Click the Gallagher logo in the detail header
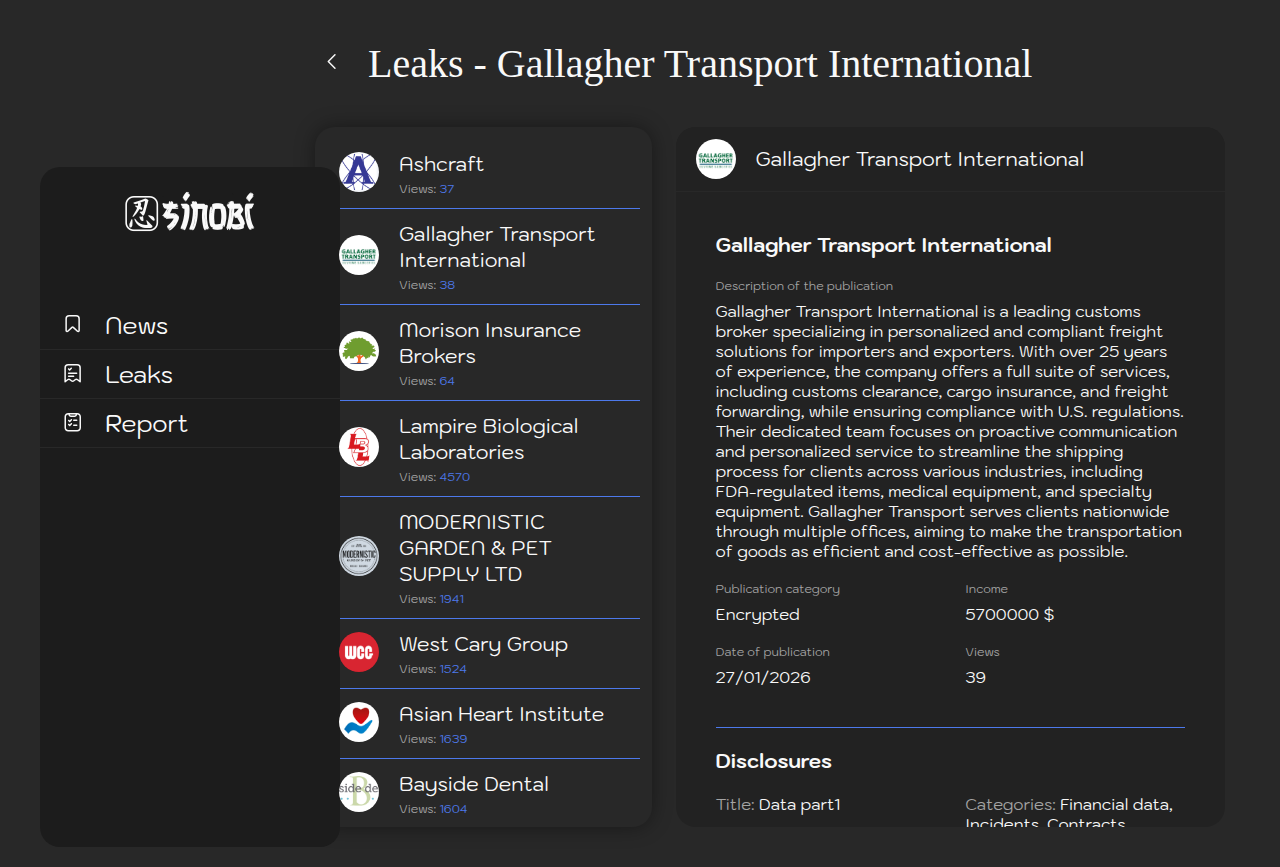Image resolution: width=1280 pixels, height=867 pixels. point(716,159)
